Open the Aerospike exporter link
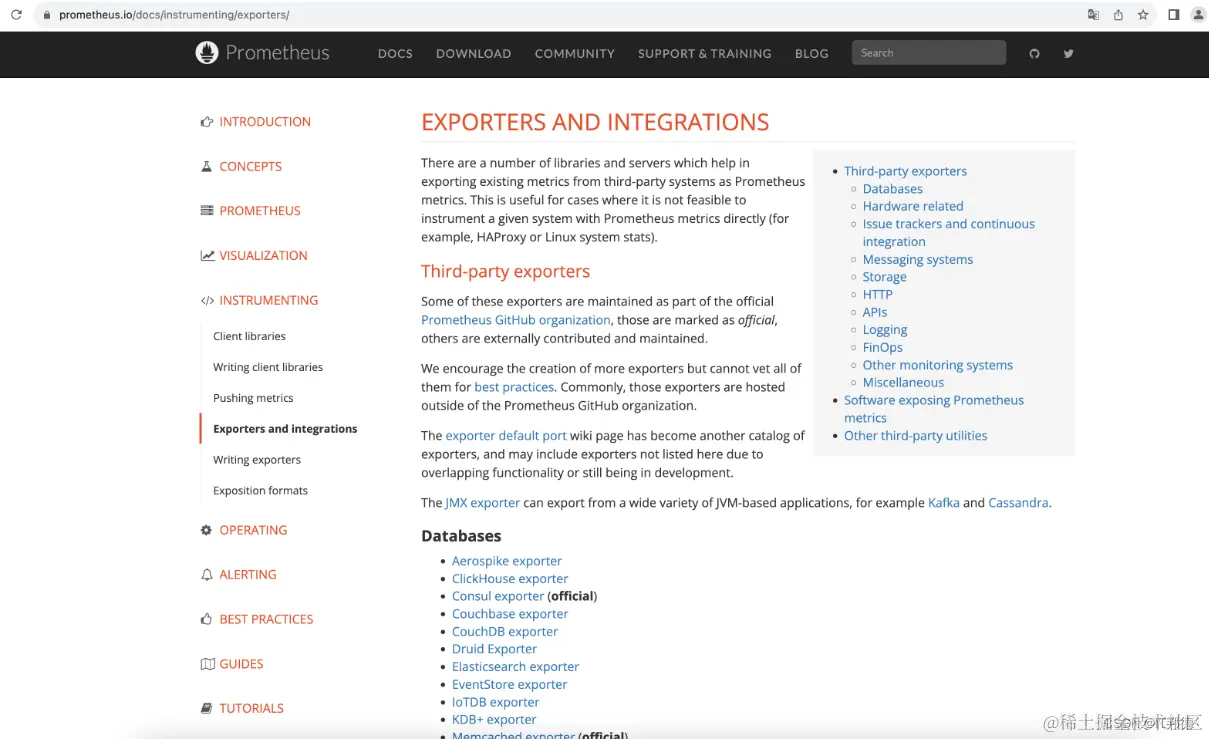This screenshot has width=1209, height=739. 507,561
